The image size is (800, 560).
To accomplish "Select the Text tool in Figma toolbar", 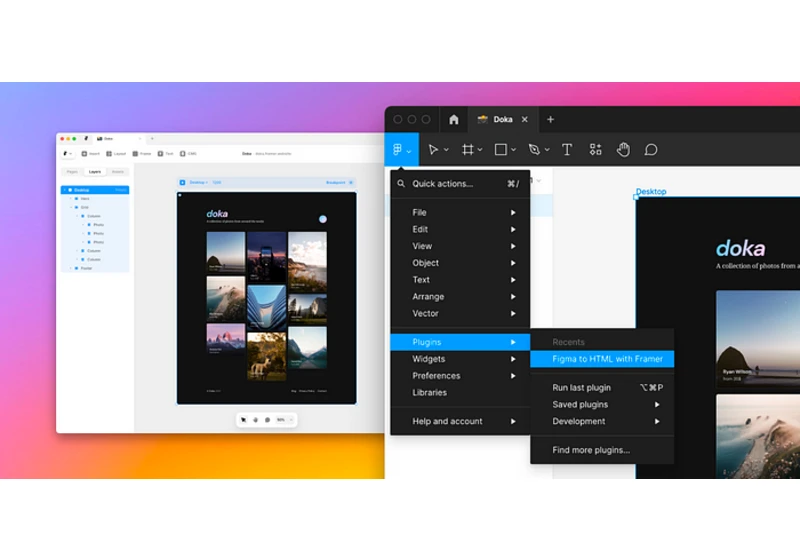I will [567, 149].
